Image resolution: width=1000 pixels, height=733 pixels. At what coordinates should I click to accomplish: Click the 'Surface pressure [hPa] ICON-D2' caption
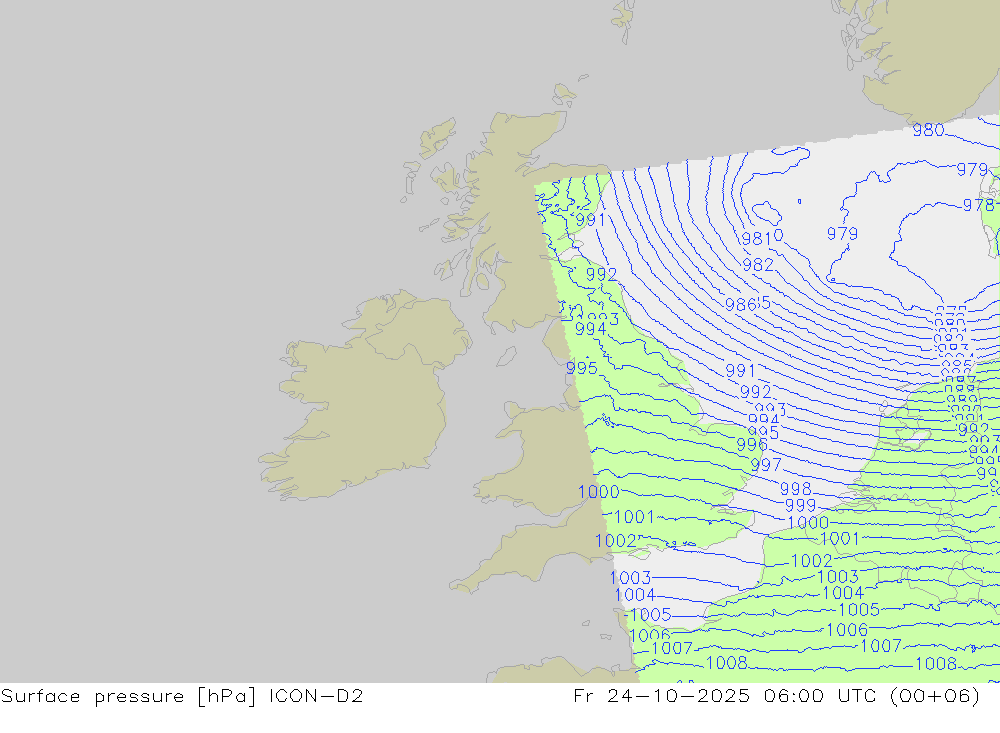point(182,696)
